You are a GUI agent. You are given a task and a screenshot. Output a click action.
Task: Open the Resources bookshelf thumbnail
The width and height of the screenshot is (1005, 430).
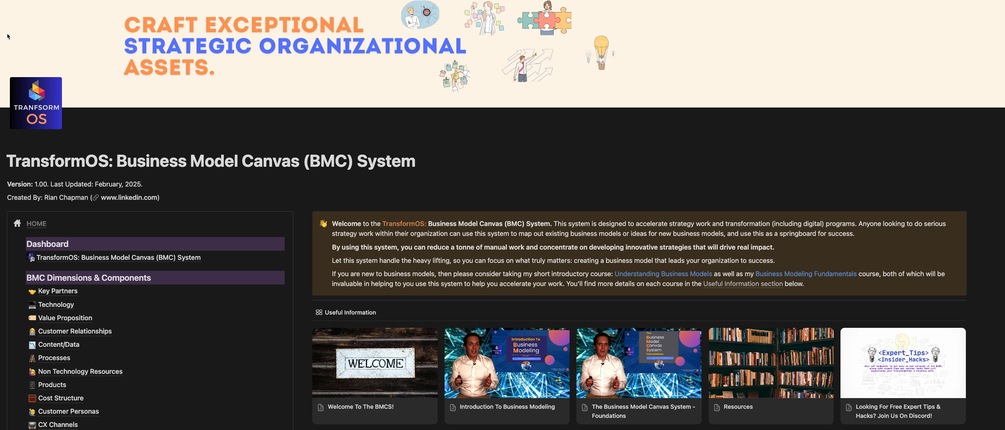(x=771, y=363)
